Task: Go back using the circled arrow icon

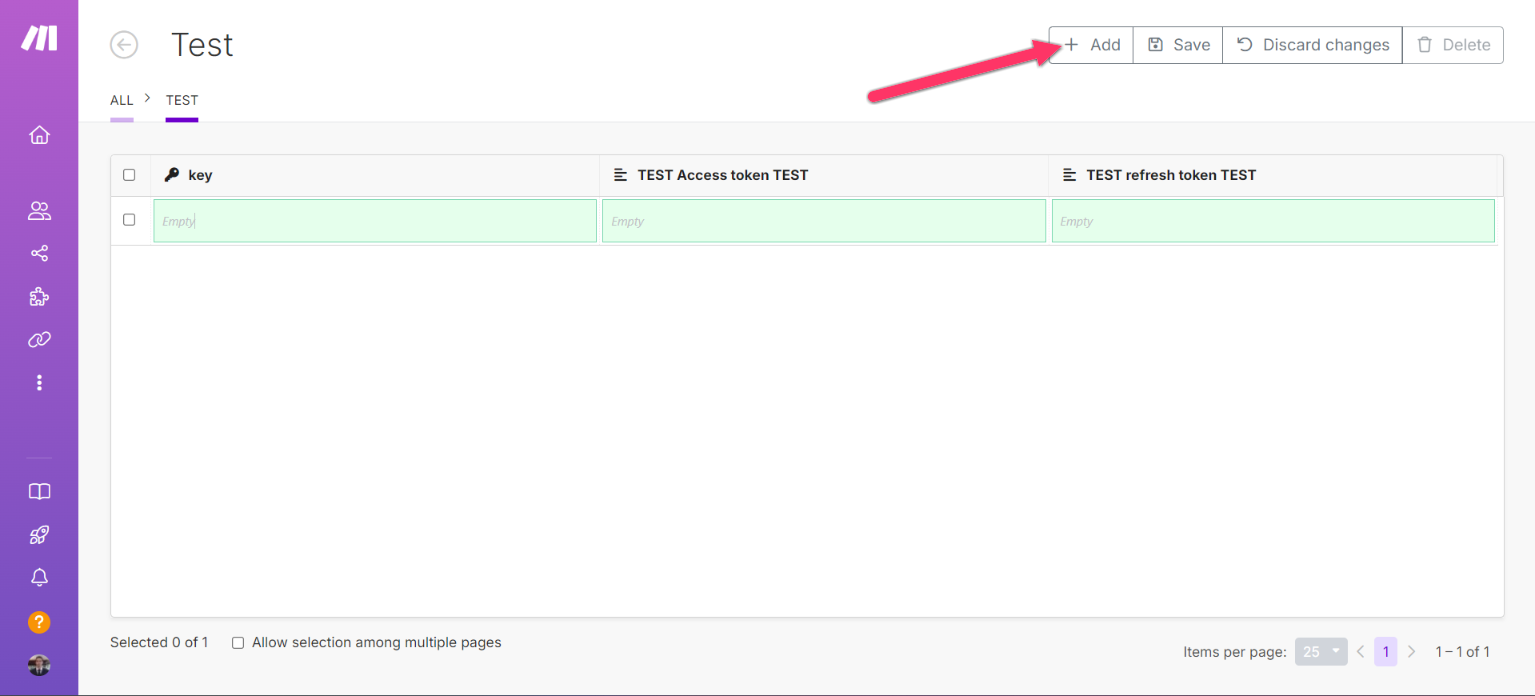Action: click(124, 45)
